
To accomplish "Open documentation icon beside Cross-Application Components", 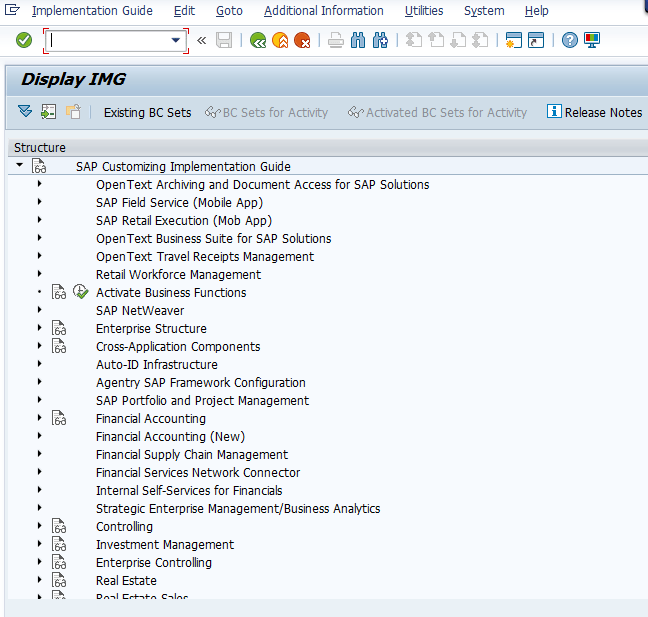I will point(59,346).
